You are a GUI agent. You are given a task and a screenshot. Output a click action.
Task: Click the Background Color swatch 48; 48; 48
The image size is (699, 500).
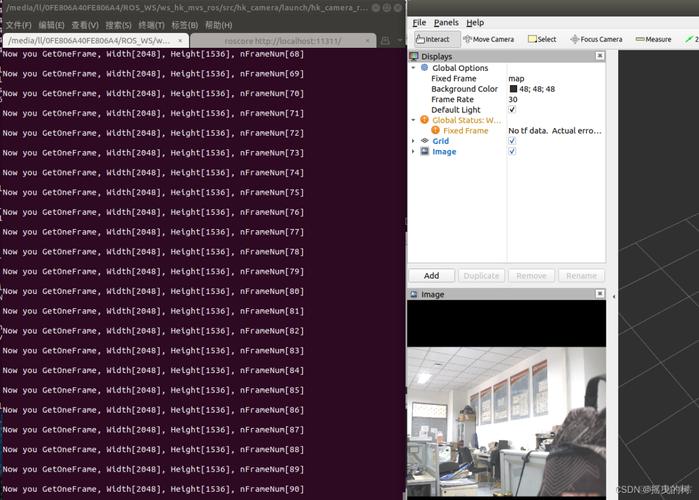click(x=513, y=89)
